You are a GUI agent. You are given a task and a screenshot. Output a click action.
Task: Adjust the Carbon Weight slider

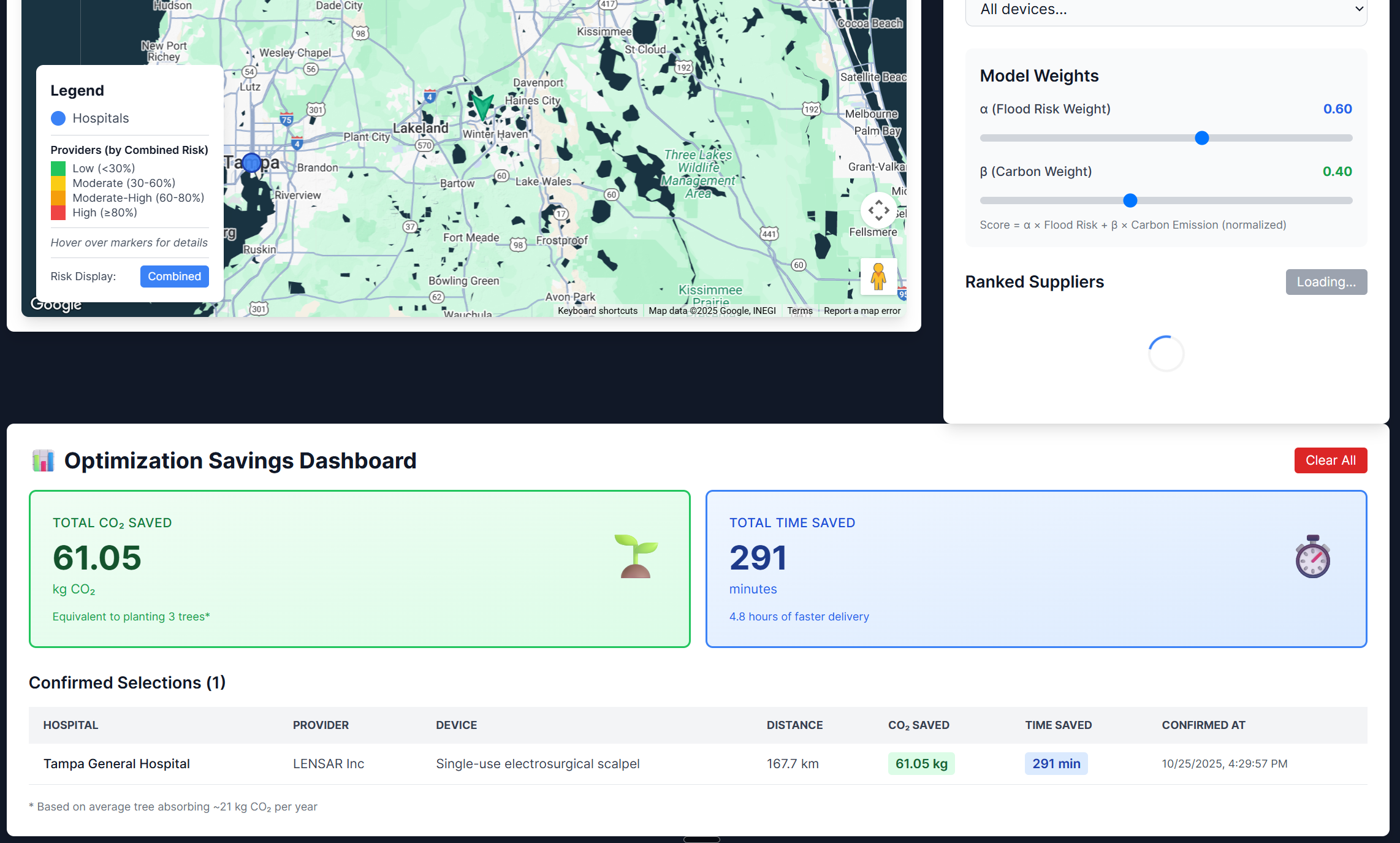tap(1130, 200)
